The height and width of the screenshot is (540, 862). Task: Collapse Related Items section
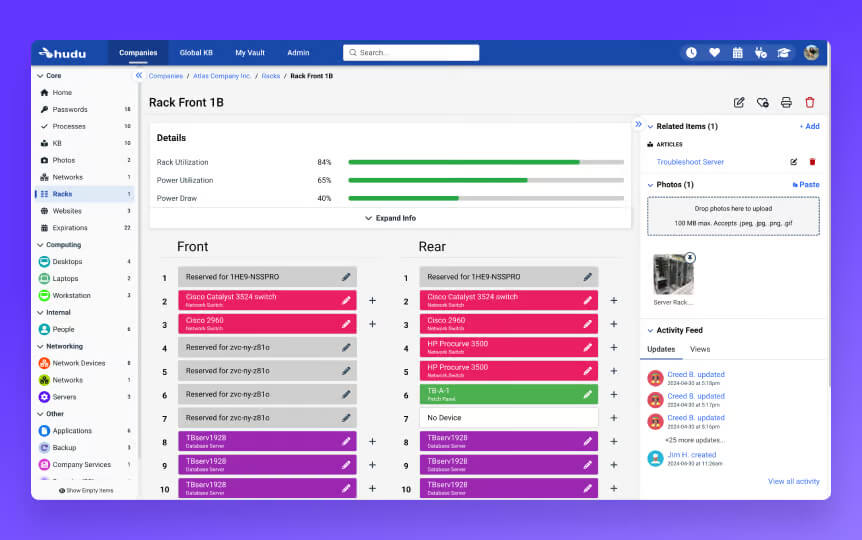(x=650, y=126)
